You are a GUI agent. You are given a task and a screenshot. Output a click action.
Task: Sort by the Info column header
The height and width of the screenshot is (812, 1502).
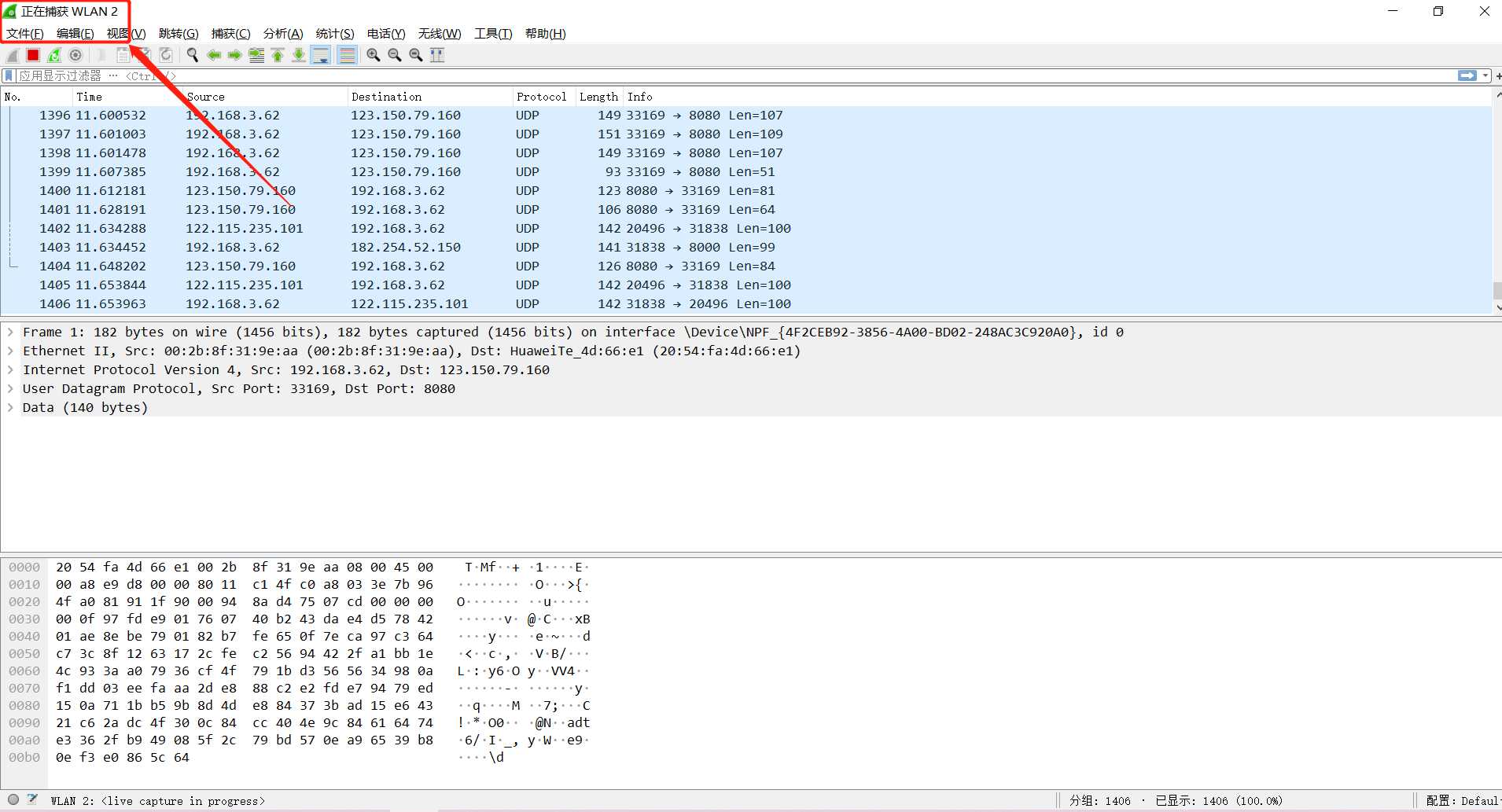[1058, 97]
